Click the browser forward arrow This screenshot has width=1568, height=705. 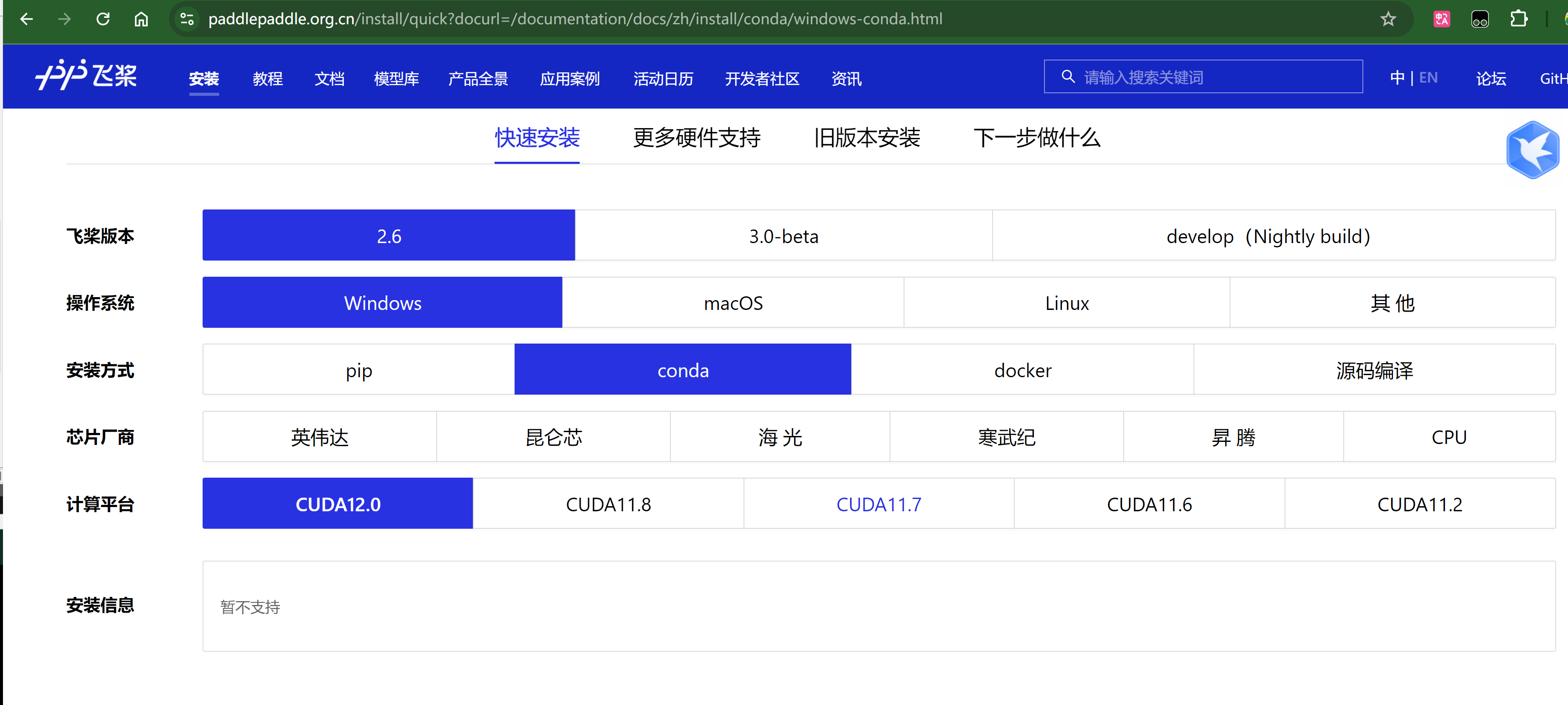pos(65,19)
